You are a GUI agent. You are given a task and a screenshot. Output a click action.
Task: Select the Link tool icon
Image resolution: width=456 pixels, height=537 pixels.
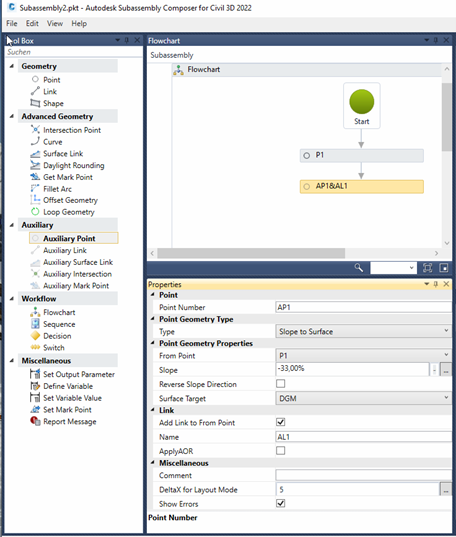(x=35, y=91)
